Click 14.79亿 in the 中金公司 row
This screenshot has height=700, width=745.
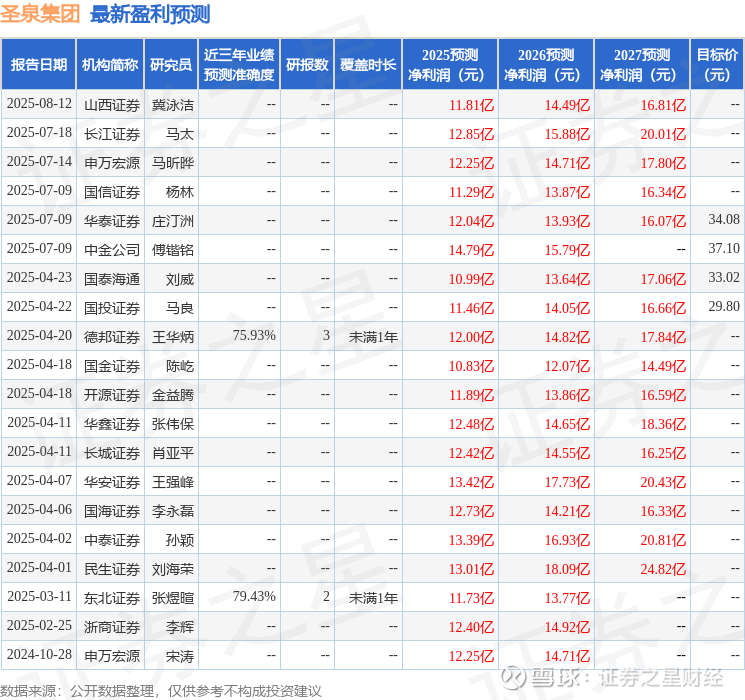(x=471, y=250)
